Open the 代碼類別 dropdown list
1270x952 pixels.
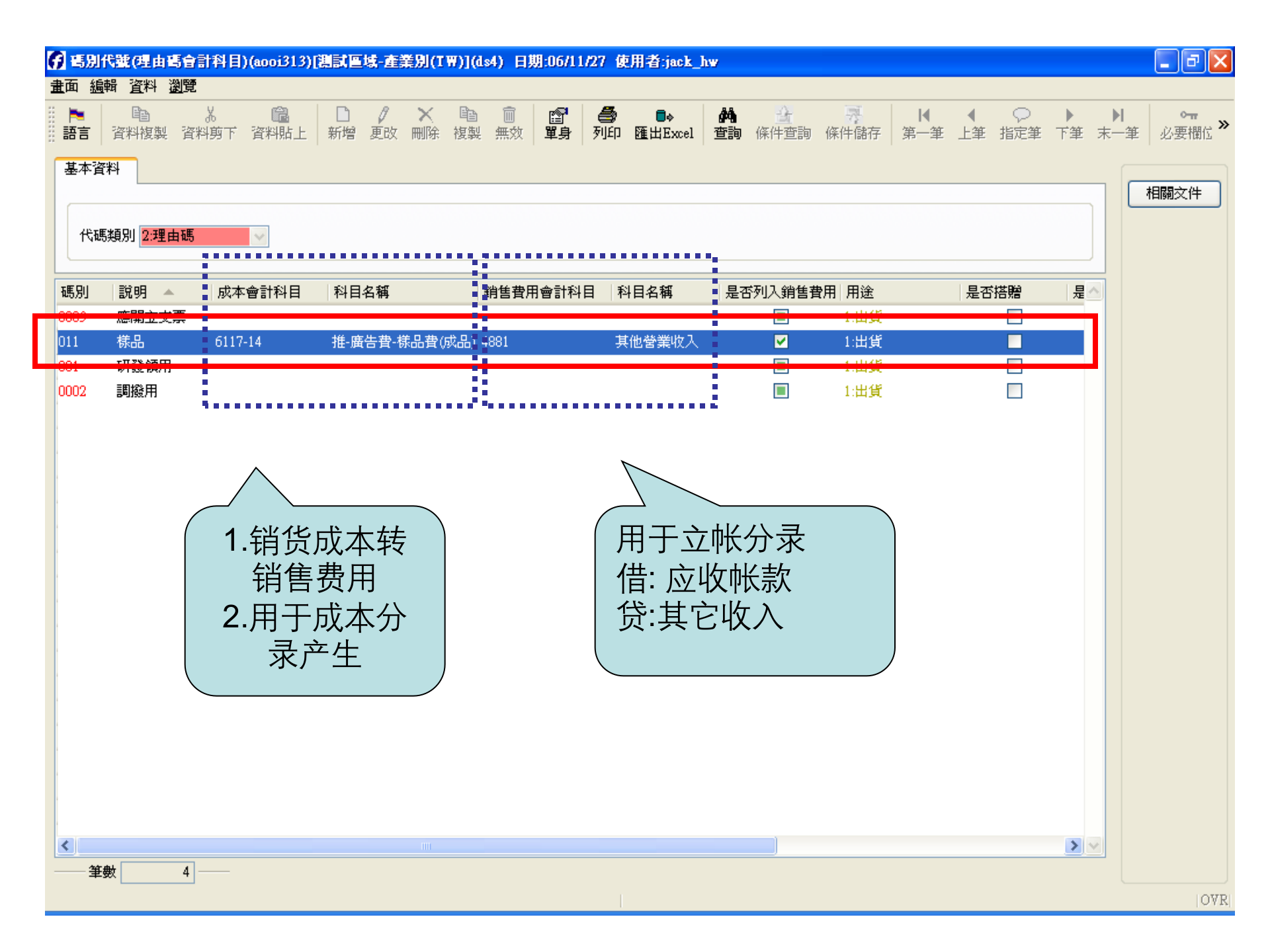(x=259, y=236)
